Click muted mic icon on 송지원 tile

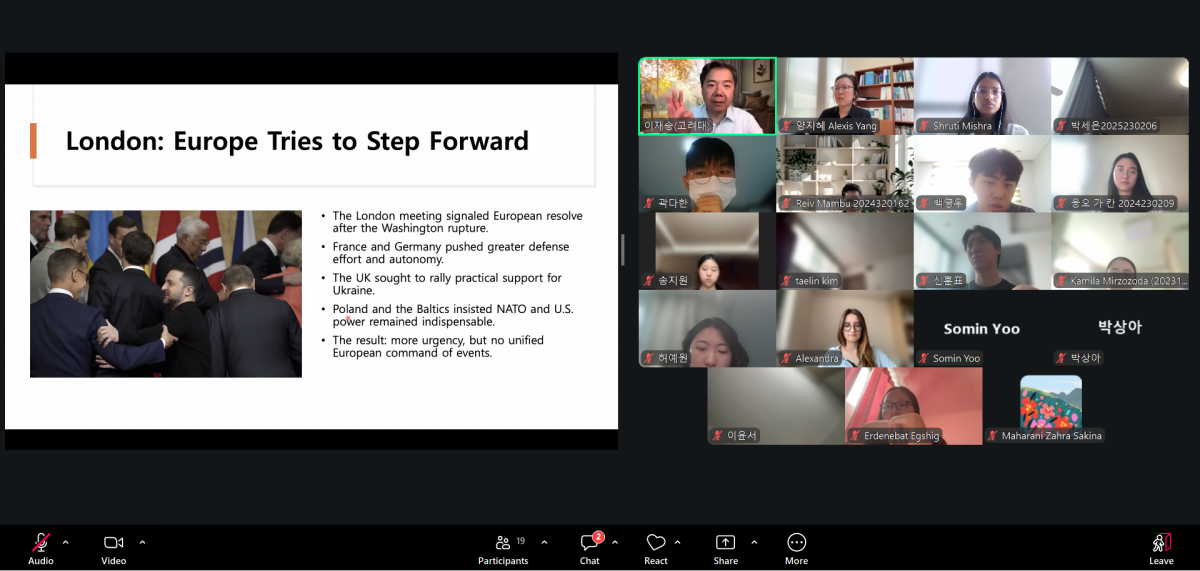650,281
